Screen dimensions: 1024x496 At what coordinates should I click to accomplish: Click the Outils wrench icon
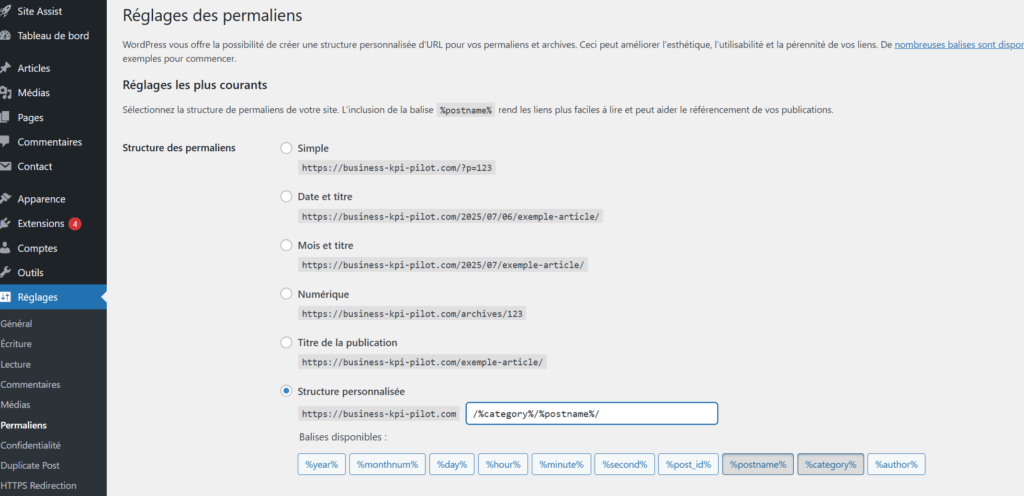[x=5, y=273]
